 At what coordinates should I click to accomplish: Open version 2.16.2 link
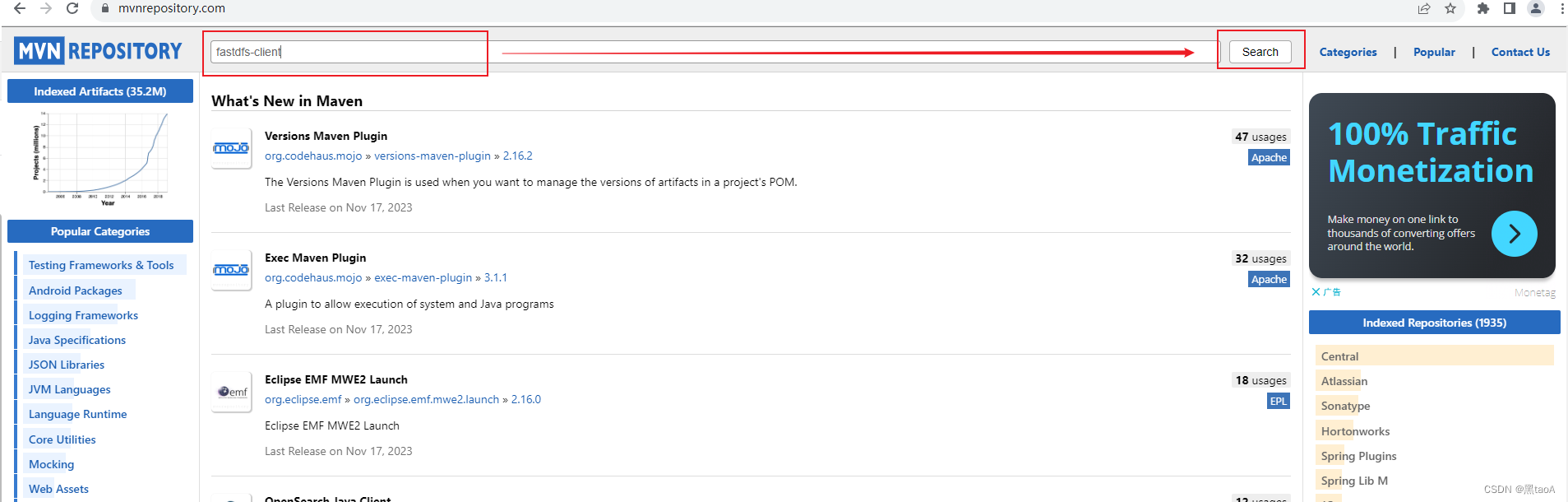pos(518,156)
